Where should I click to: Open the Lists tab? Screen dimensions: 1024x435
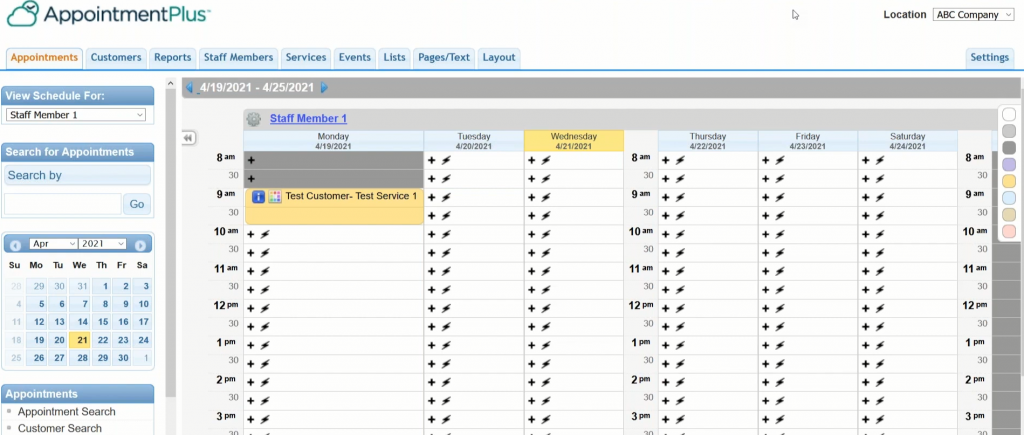tap(394, 57)
